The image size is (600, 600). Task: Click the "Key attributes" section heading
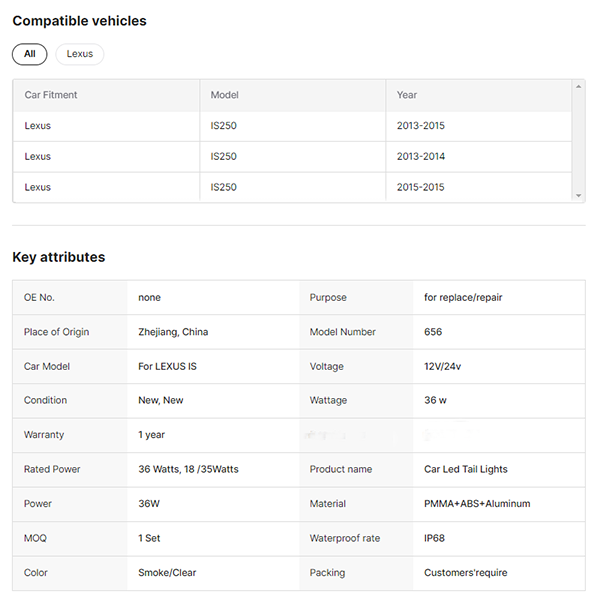coord(58,257)
